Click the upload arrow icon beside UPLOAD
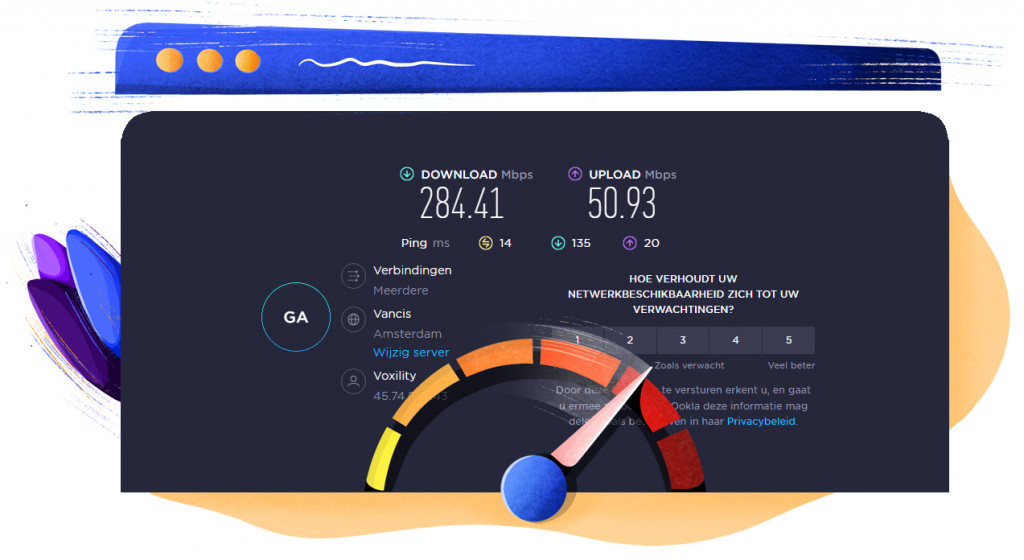Viewport: 1024px width, 560px height. 575,174
